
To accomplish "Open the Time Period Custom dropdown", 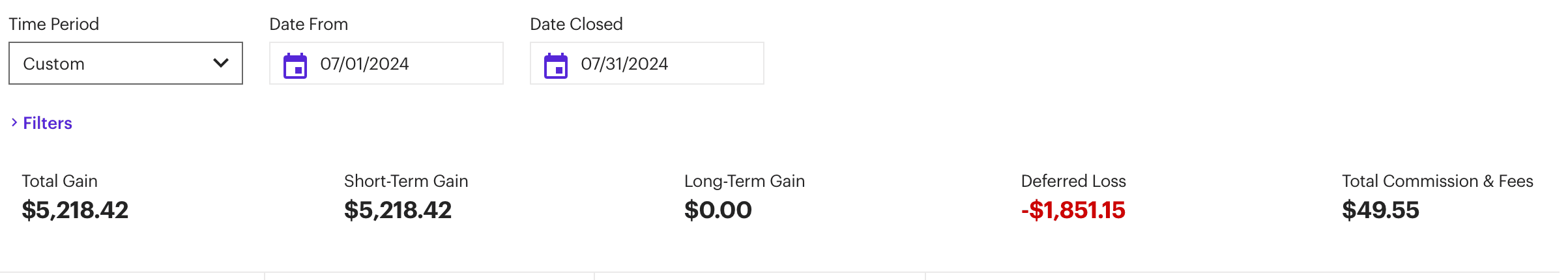I will 125,63.
